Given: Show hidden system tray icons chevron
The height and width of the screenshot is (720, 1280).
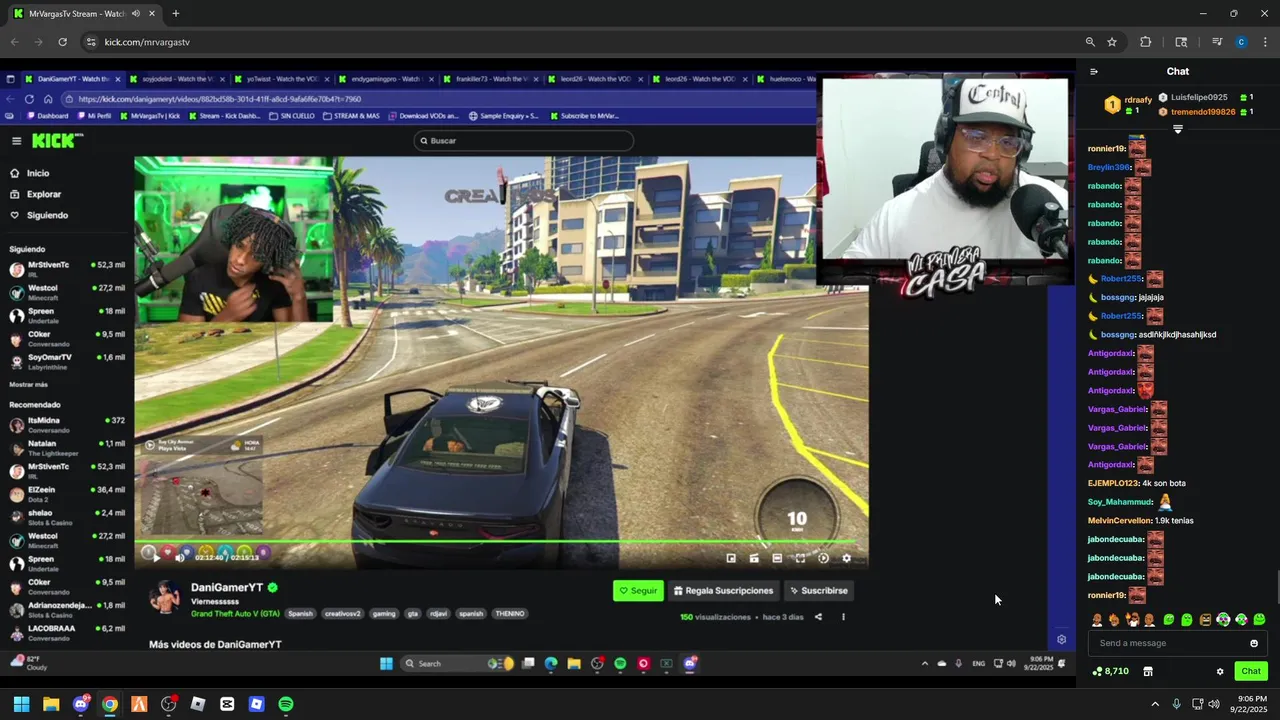Looking at the screenshot, I should pos(1155,704).
